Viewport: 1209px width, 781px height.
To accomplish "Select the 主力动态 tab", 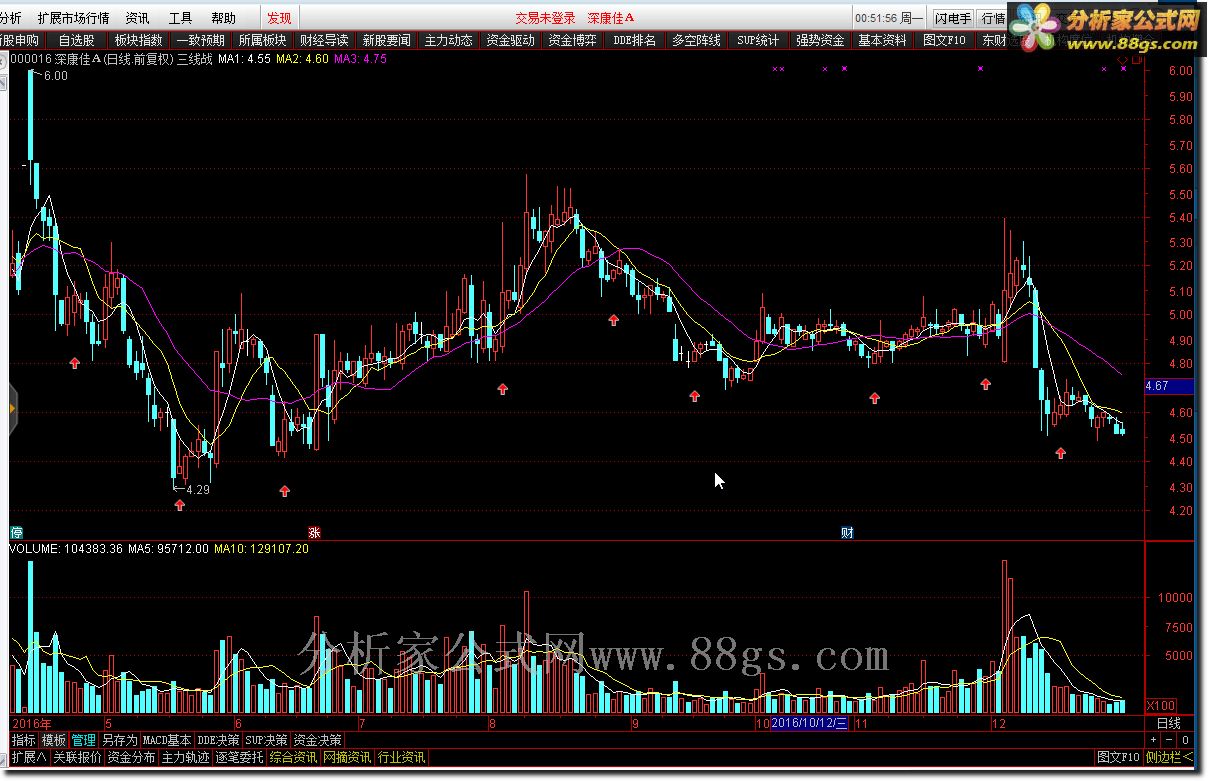I will [x=448, y=40].
